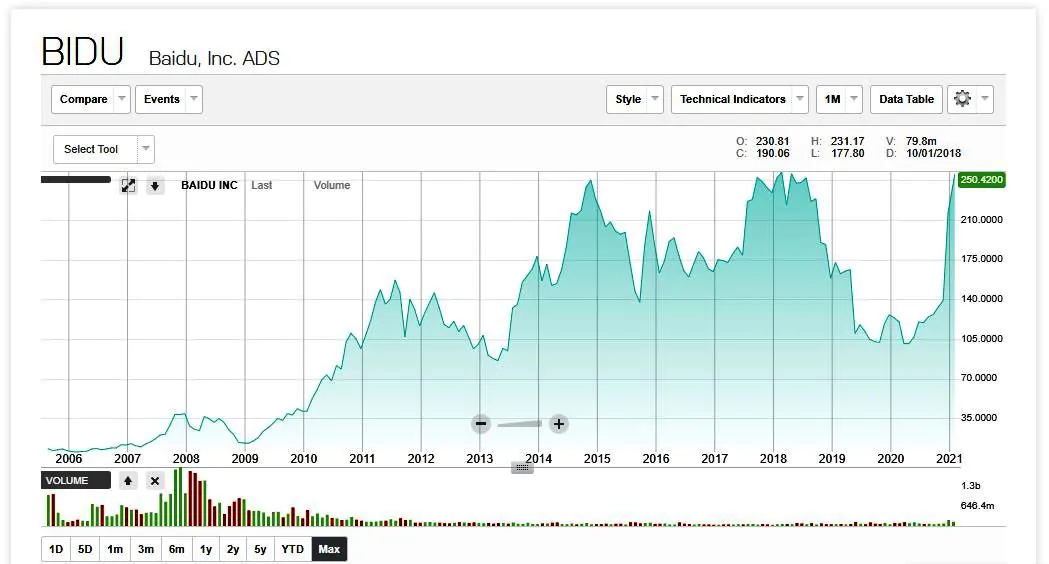Click the date value 10/01/2018
This screenshot has height=564, width=1049.
[933, 153]
